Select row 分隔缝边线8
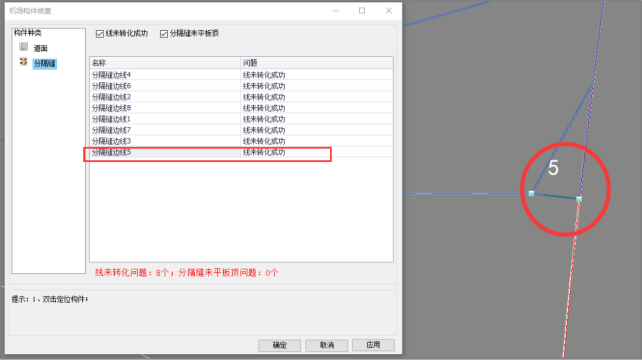This screenshot has width=642, height=360. 241,108
